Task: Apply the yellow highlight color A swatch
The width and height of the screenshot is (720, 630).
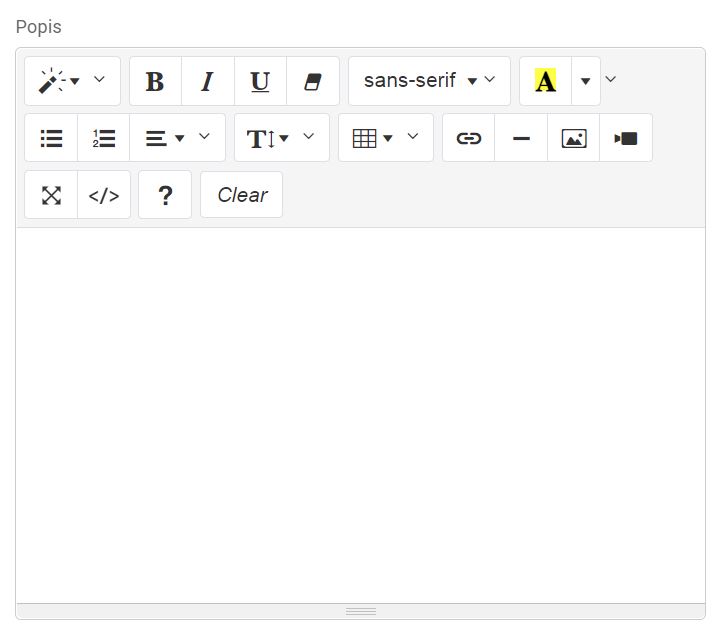Action: 545,81
